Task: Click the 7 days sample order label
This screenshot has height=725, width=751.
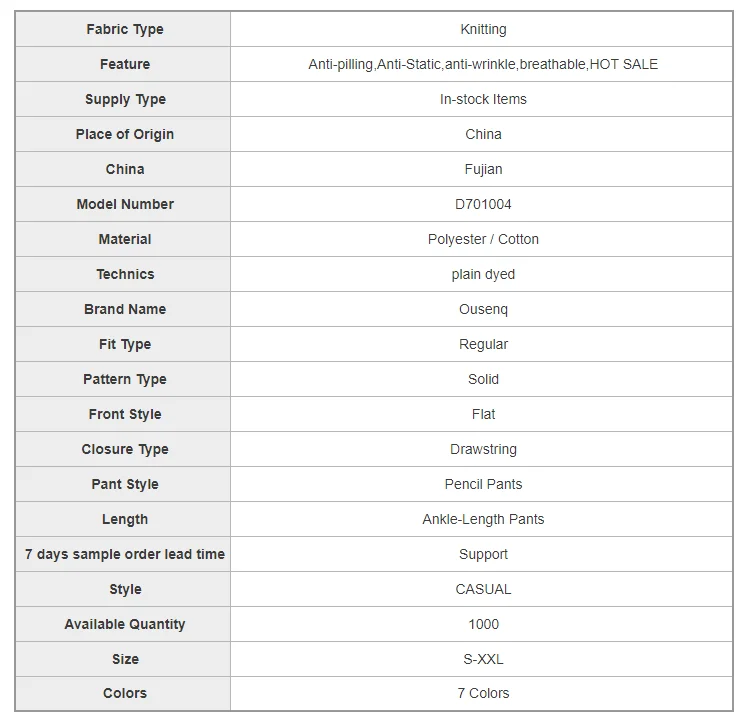Action: (x=124, y=554)
